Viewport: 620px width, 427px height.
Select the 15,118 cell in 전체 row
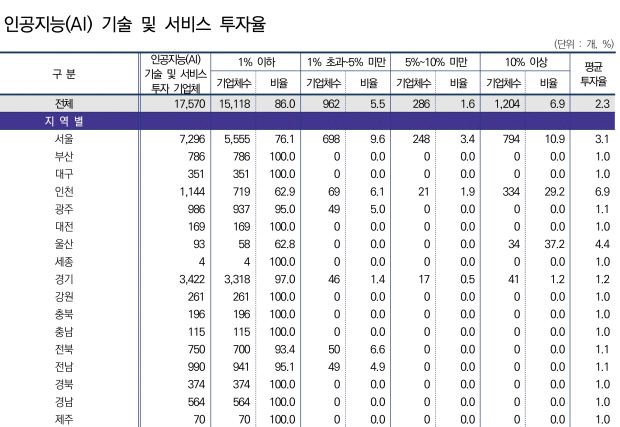(x=232, y=103)
